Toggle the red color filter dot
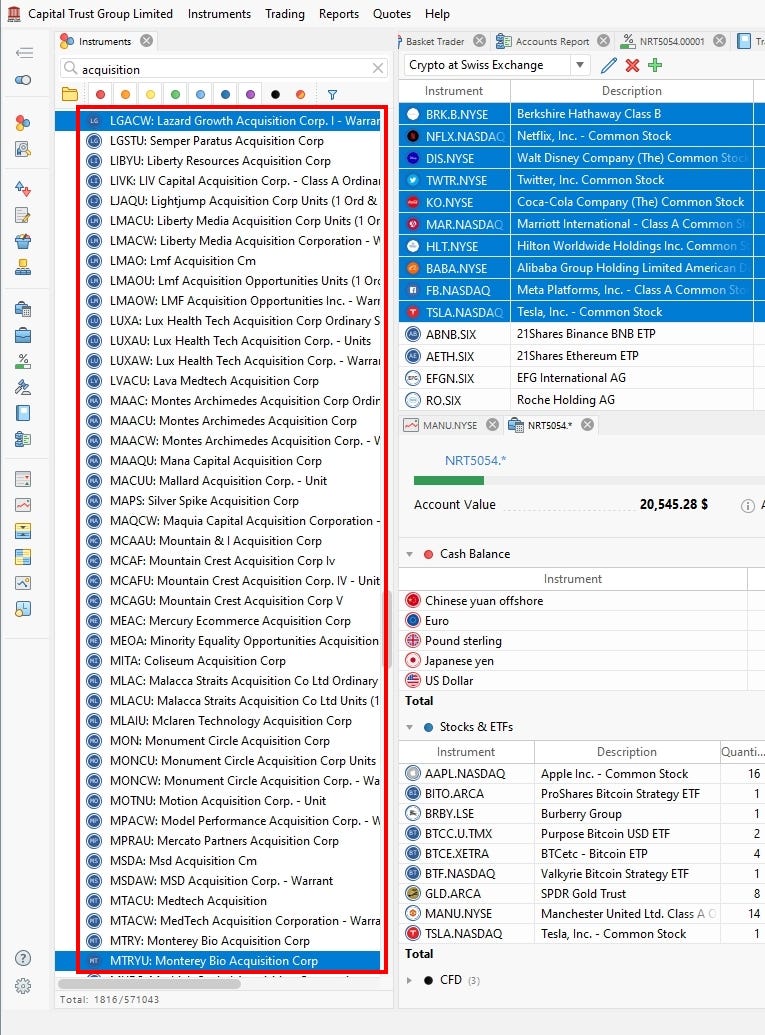This screenshot has width=765, height=1035. 100,94
